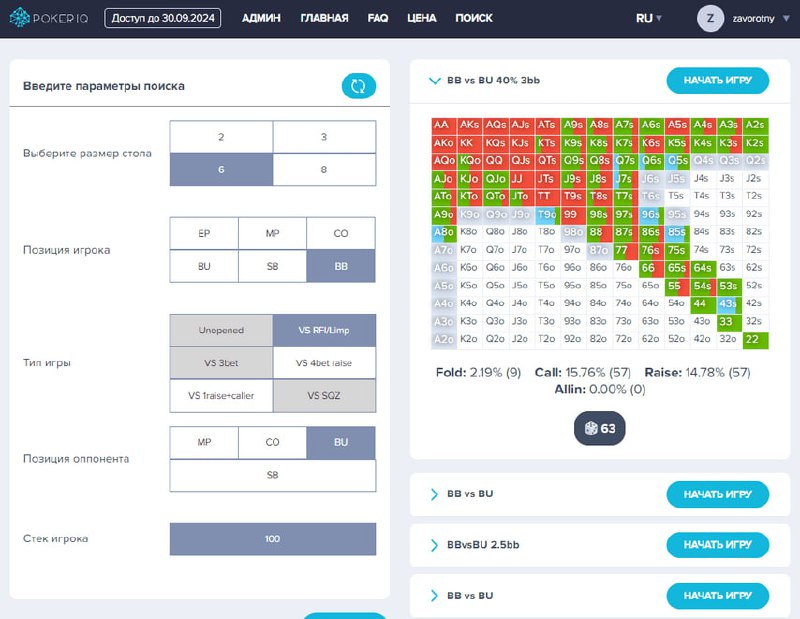Screen dimensions: 800x619
Task: Select player position CO
Action: pos(341,233)
